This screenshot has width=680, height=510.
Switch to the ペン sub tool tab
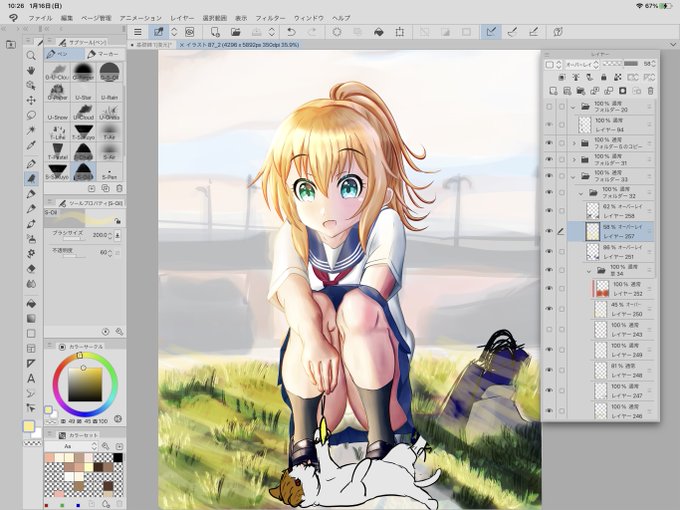pos(64,54)
